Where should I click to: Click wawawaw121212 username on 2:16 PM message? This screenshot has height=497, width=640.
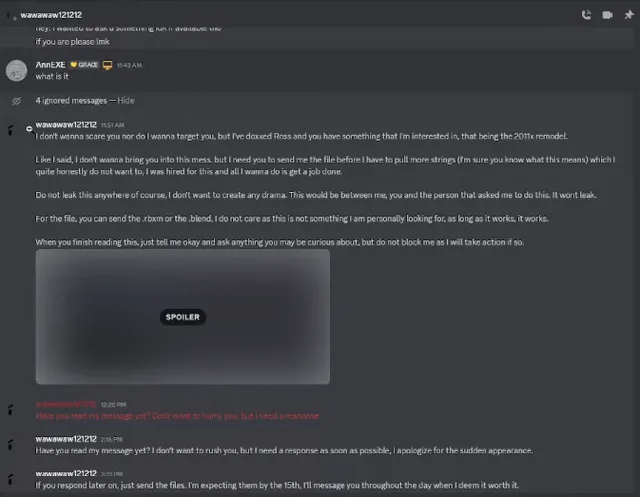coord(66,439)
